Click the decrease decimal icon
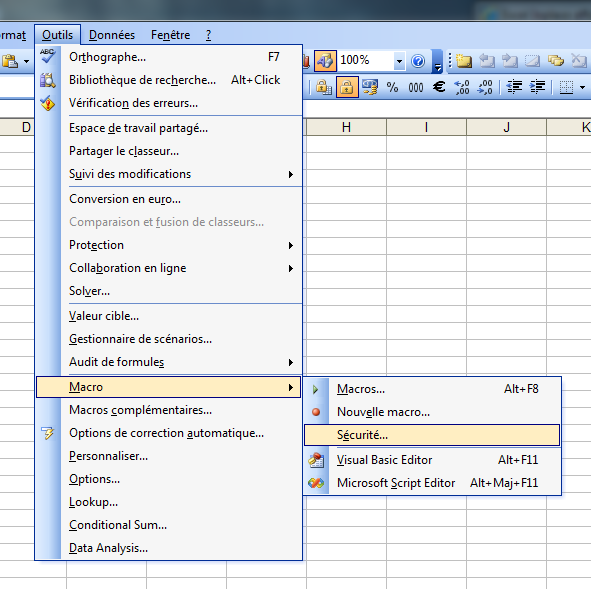Viewport: 591px width, 589px height. (485, 87)
